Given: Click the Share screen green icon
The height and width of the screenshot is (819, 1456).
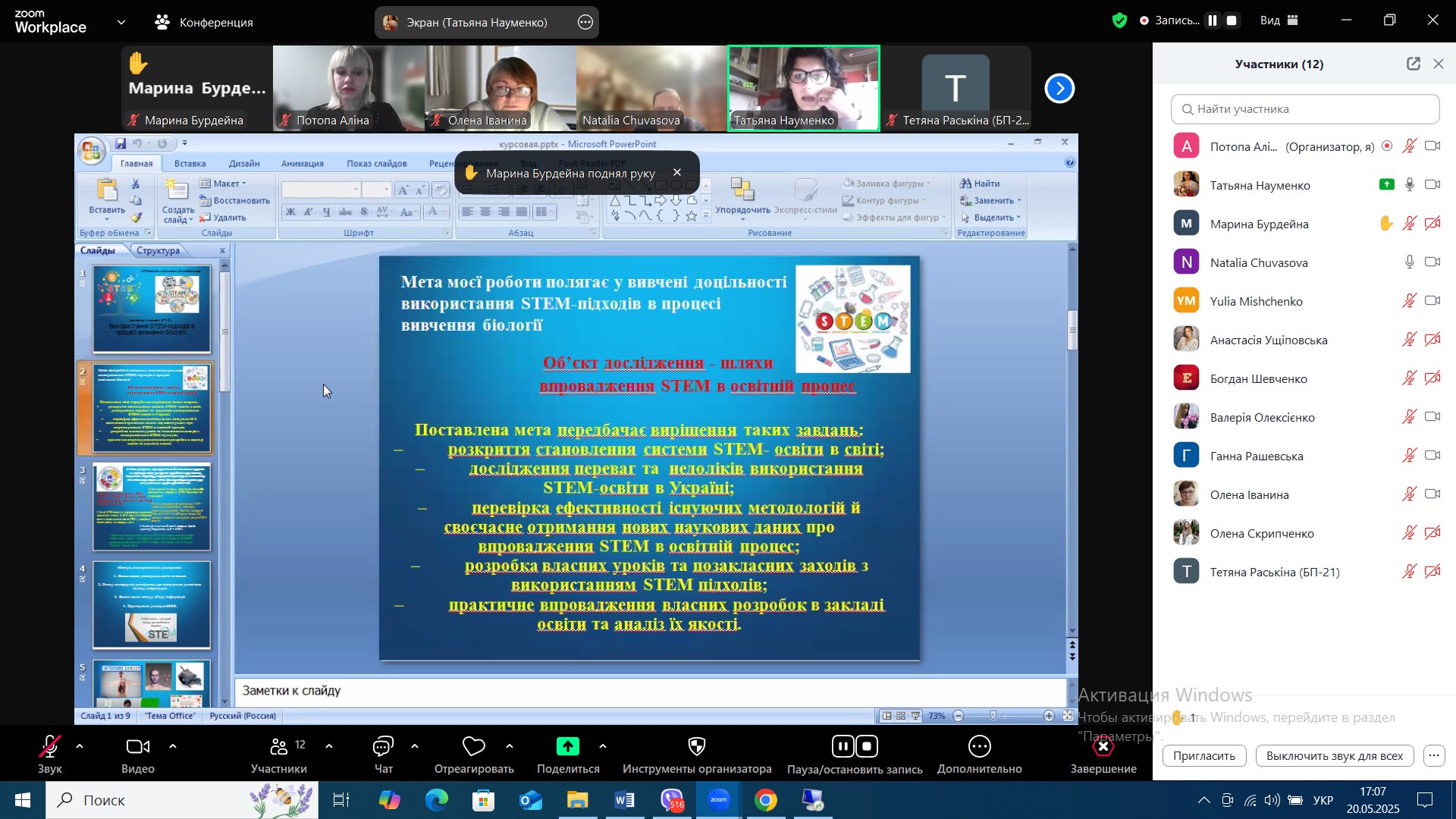Looking at the screenshot, I should coord(567,747).
